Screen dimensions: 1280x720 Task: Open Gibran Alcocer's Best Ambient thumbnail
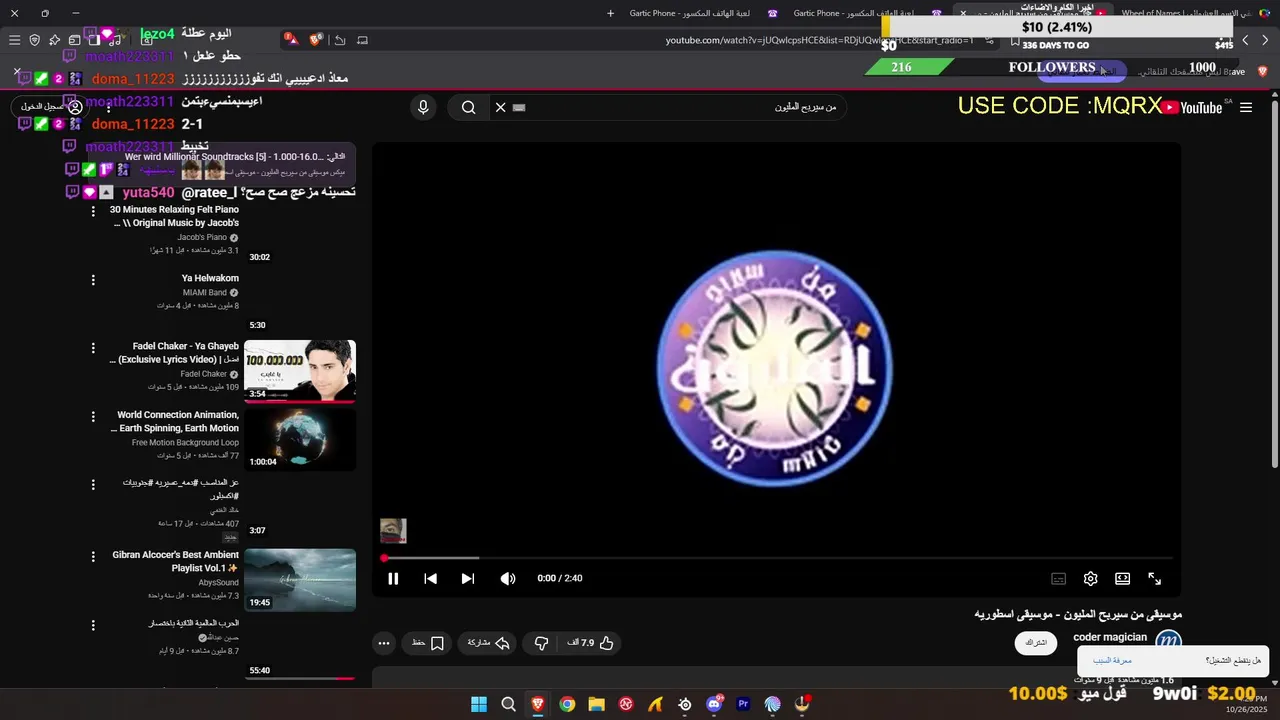(300, 580)
